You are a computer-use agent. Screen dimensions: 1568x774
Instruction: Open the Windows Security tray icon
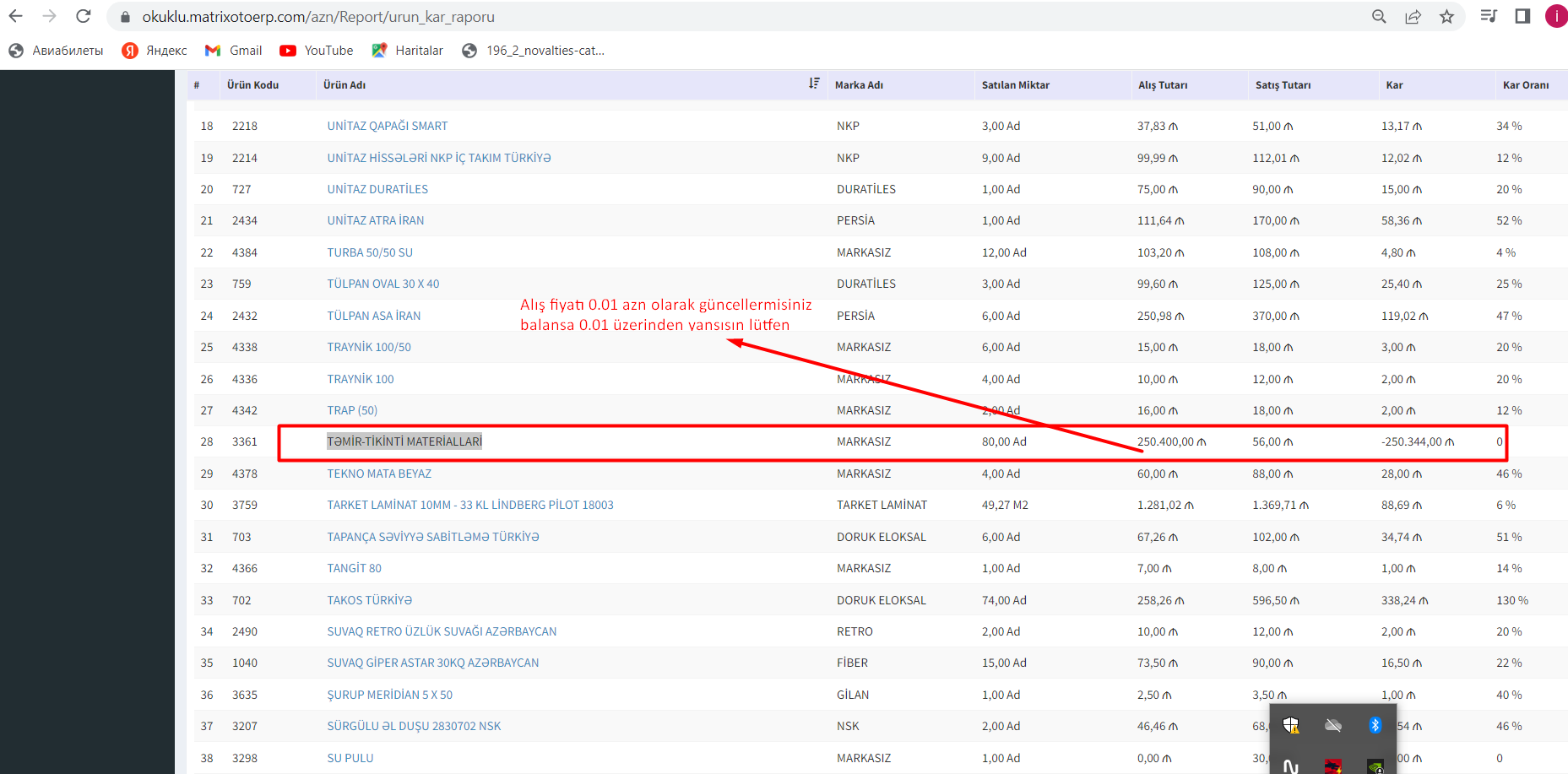tap(1291, 725)
